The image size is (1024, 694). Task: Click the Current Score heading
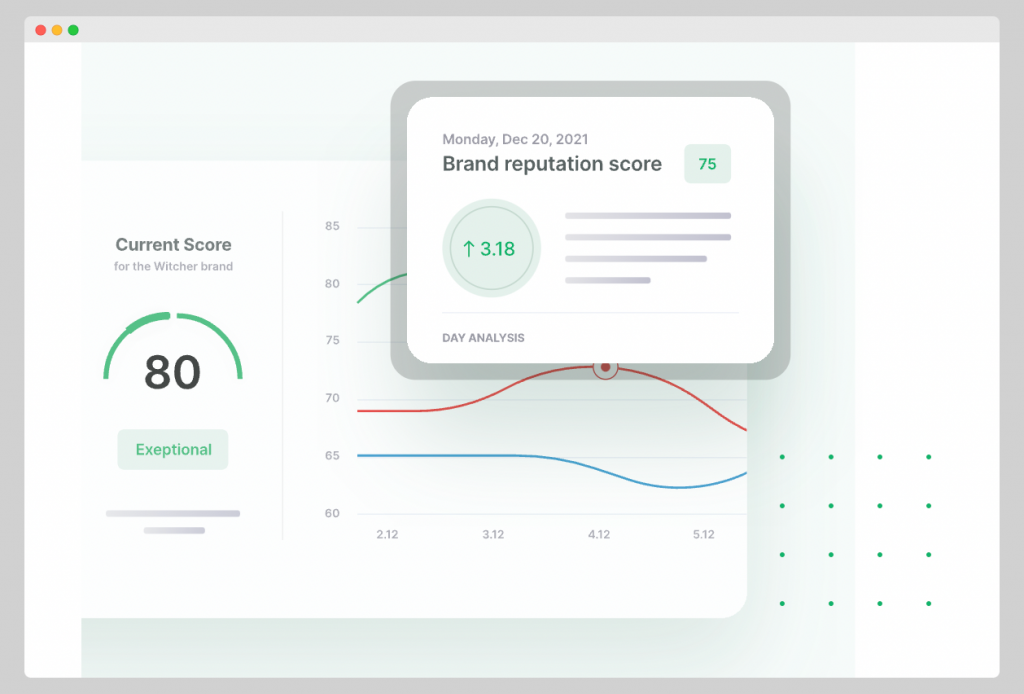pyautogui.click(x=173, y=245)
